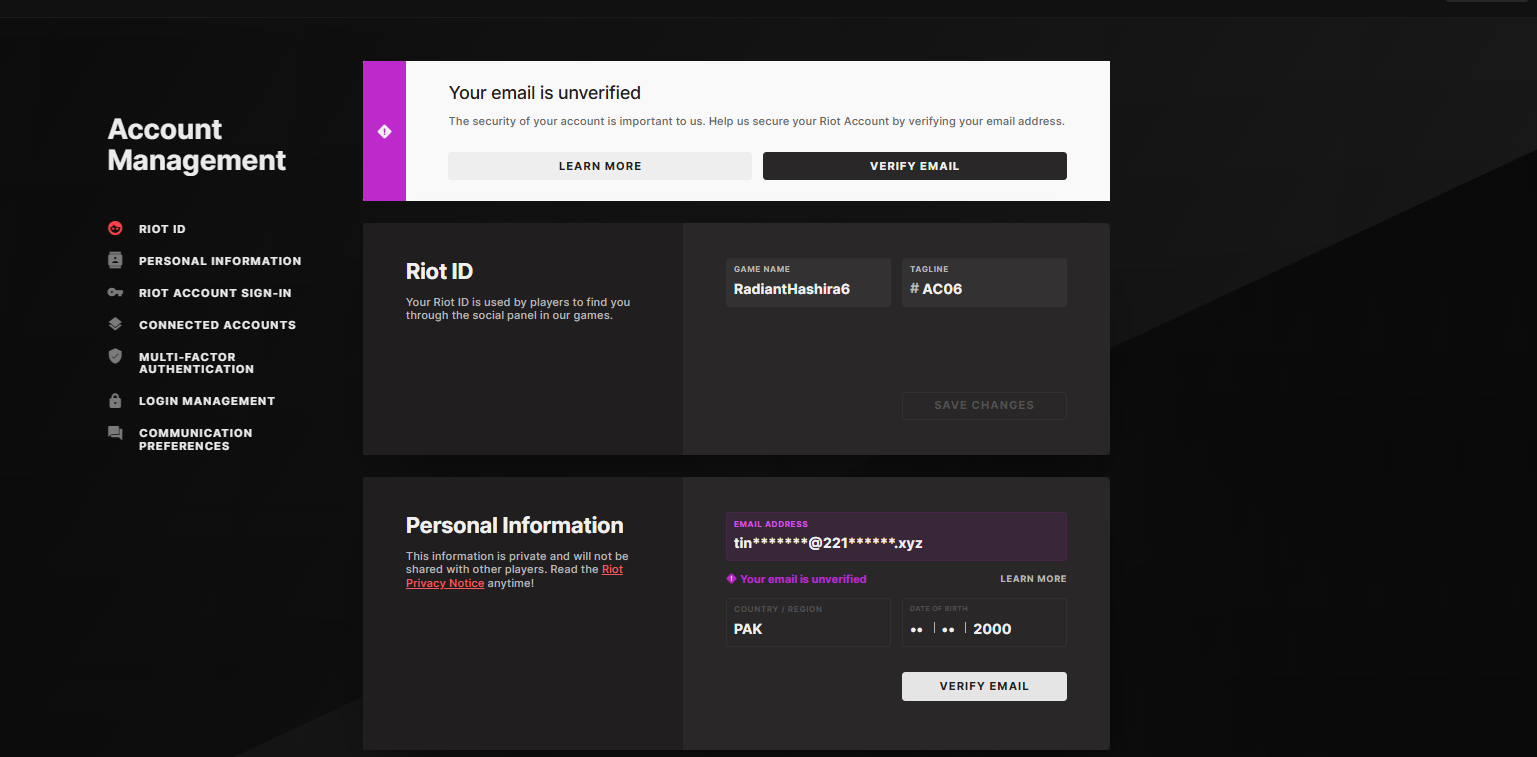Viewport: 1537px width, 757px height.
Task: Click the dark Verify Email button in the banner
Action: pyautogui.click(x=915, y=166)
